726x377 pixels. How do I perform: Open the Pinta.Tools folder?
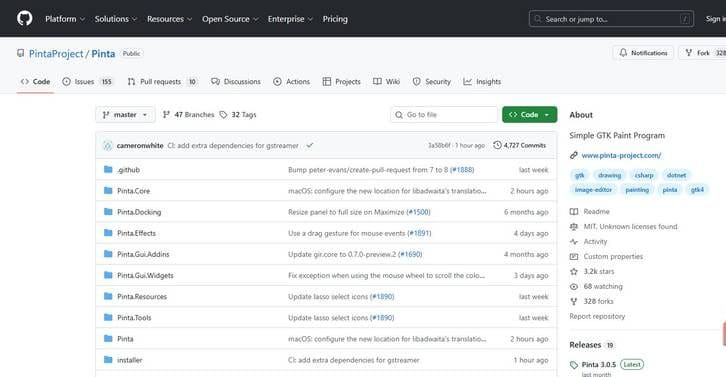pos(134,318)
